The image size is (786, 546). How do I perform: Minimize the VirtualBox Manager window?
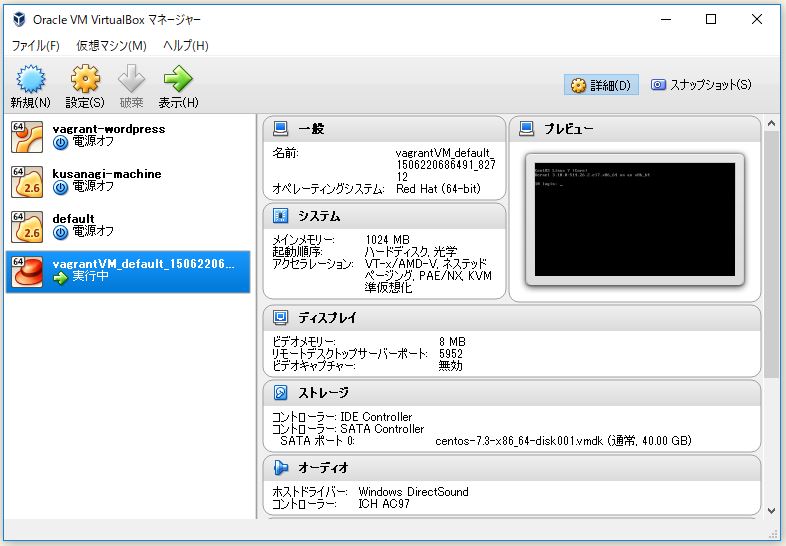click(666, 19)
